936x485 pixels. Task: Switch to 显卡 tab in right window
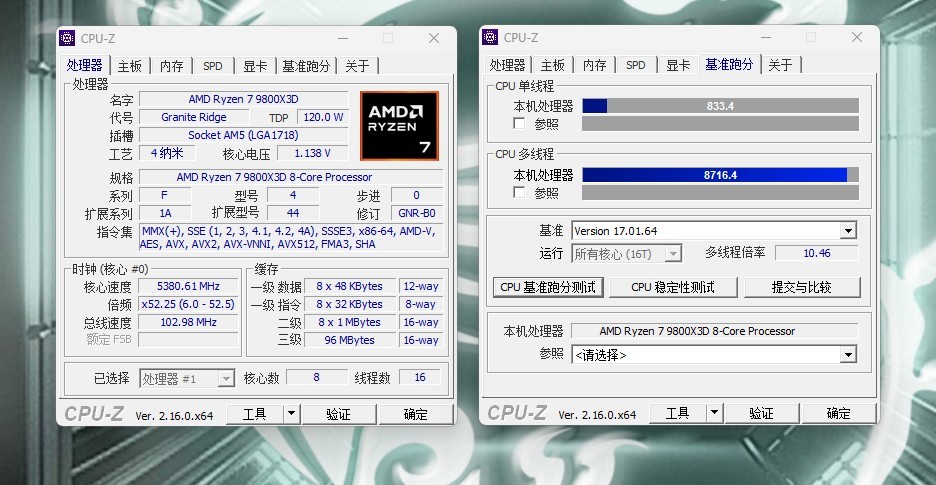tap(678, 65)
